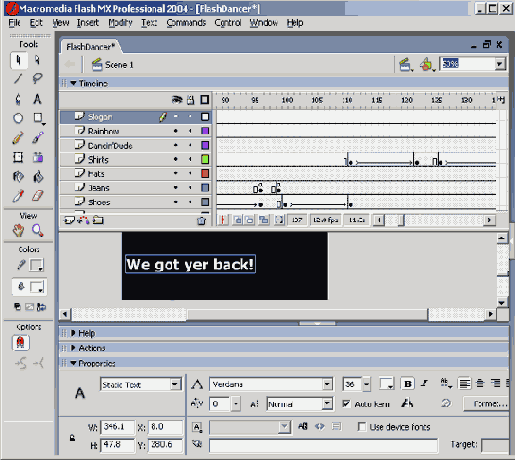Toggle the Auto kern checkbox
This screenshot has width=515, height=460.
346,404
